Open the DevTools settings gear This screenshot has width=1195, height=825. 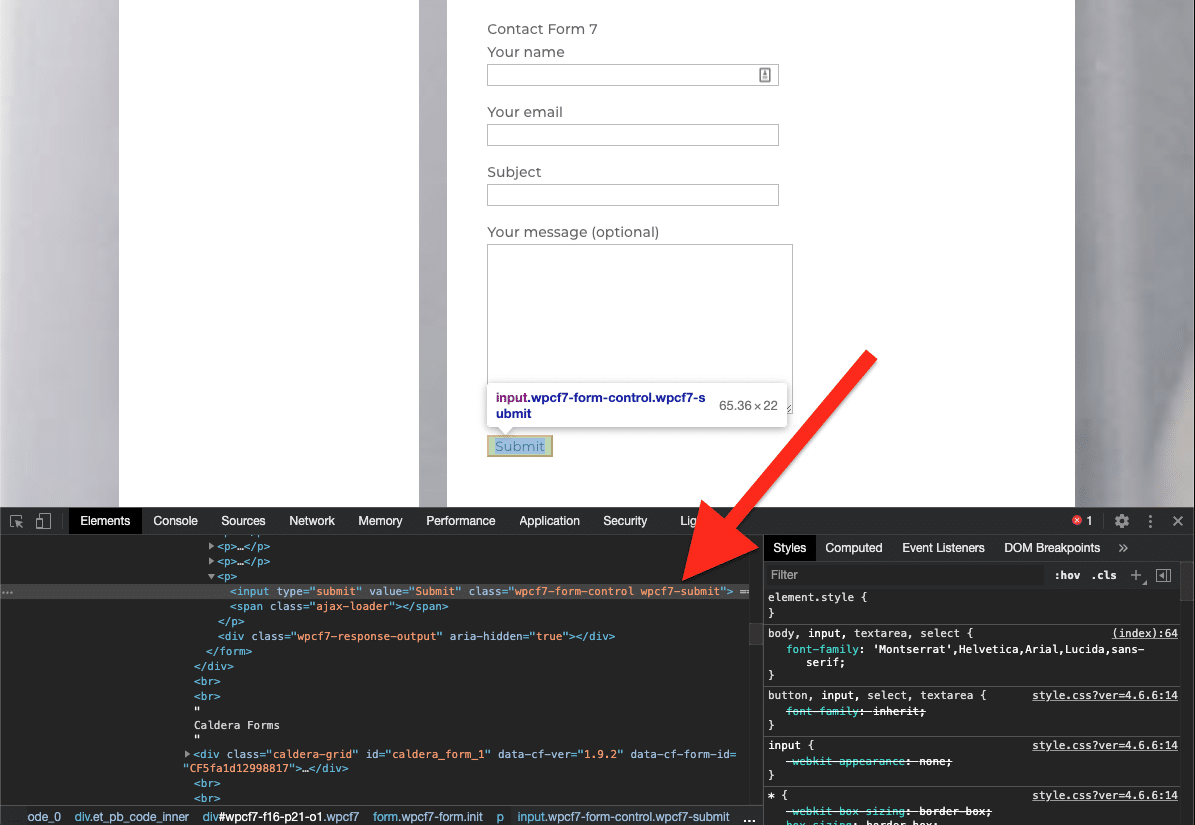click(x=1121, y=520)
